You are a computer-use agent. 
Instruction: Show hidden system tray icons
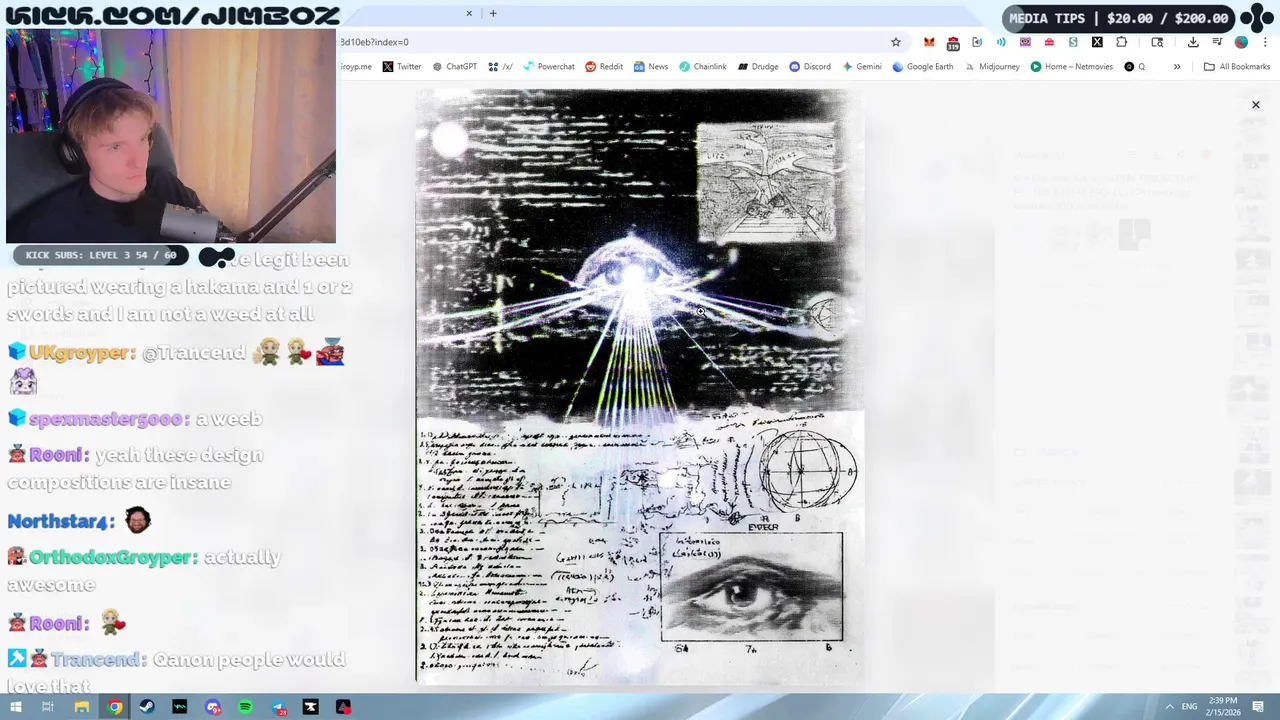1169,707
